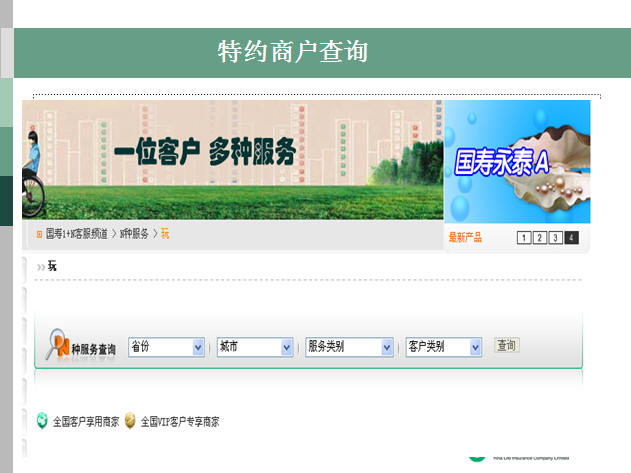This screenshot has height=473, width=631.
Task: Click the magnifier N种服务查询 icon
Action: pyautogui.click(x=58, y=344)
